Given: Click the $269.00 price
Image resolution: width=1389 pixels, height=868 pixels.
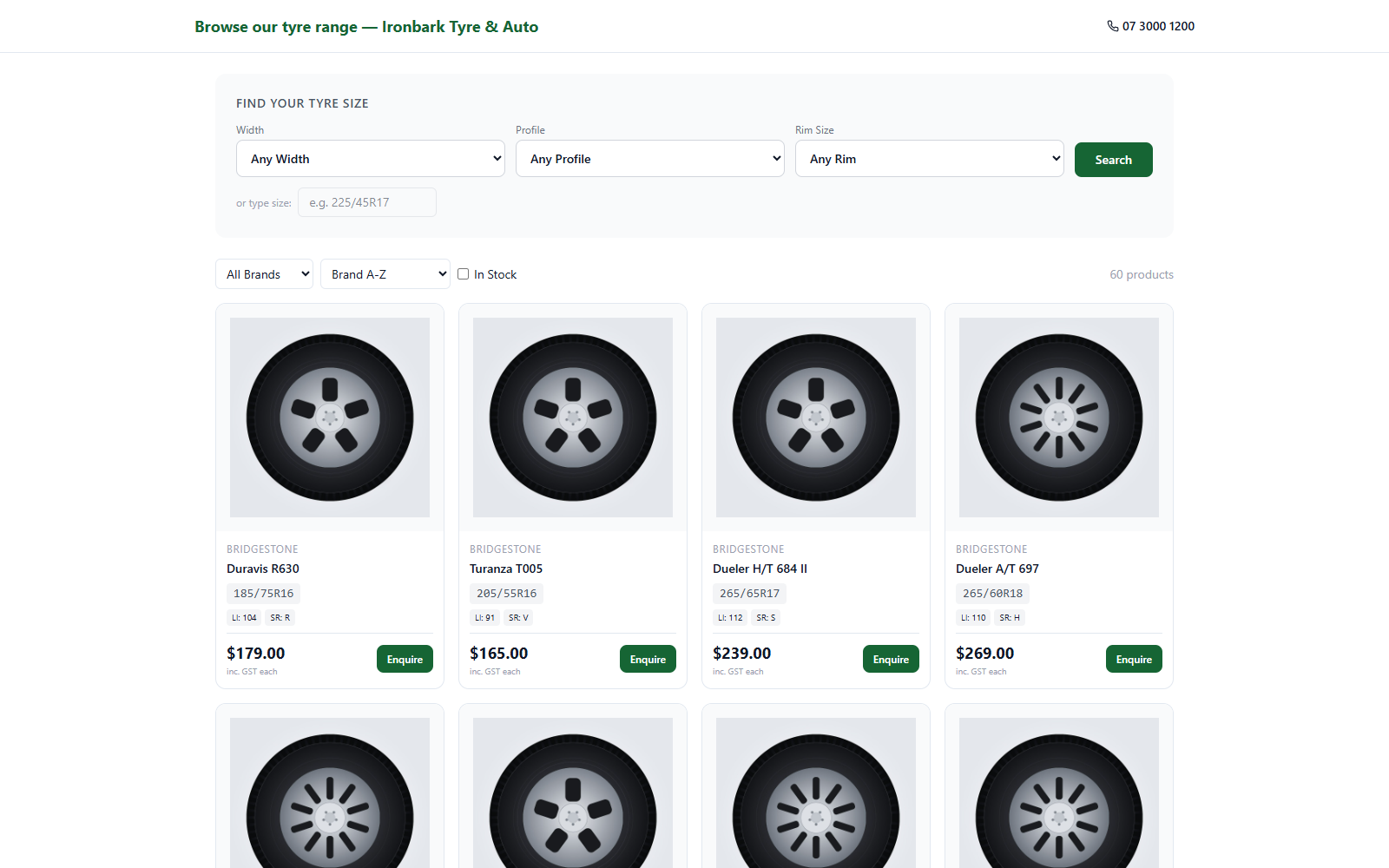Looking at the screenshot, I should 985,654.
